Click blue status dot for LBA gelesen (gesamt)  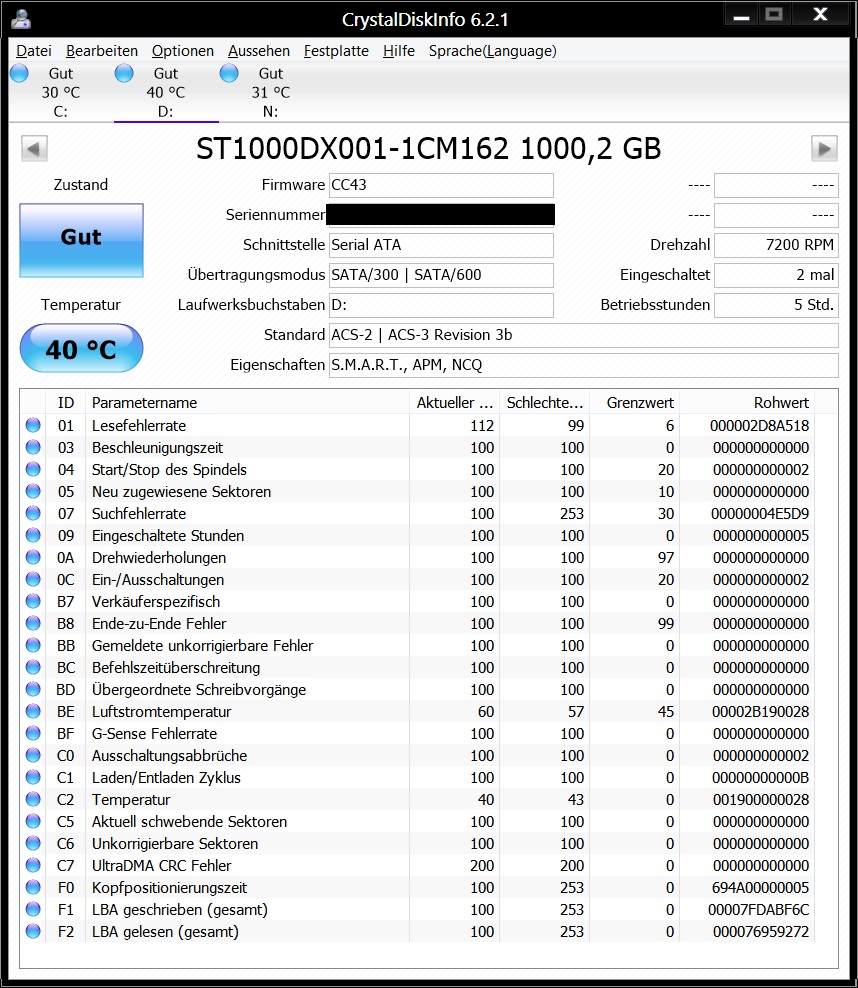(x=33, y=931)
